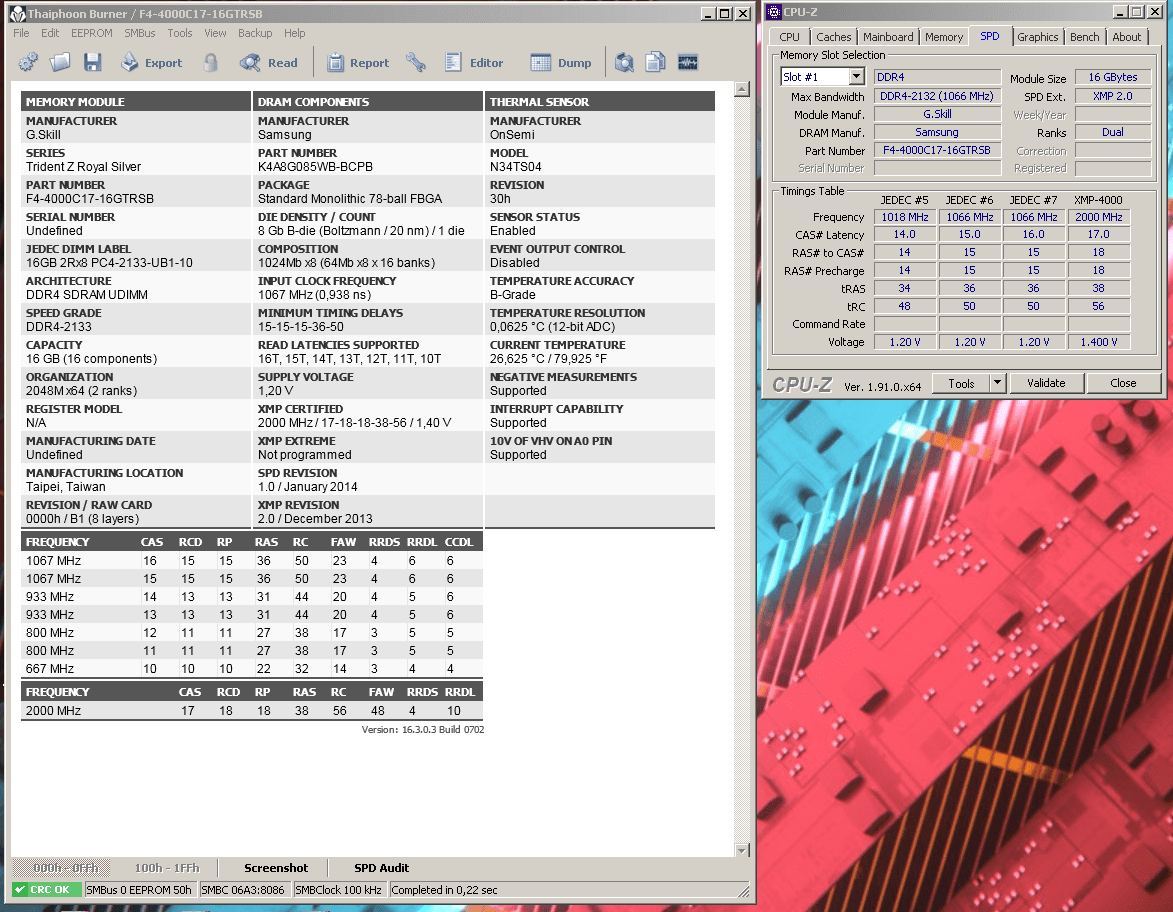1173x912 pixels.
Task: Open the About tab in CPU-Z
Action: [1127, 37]
